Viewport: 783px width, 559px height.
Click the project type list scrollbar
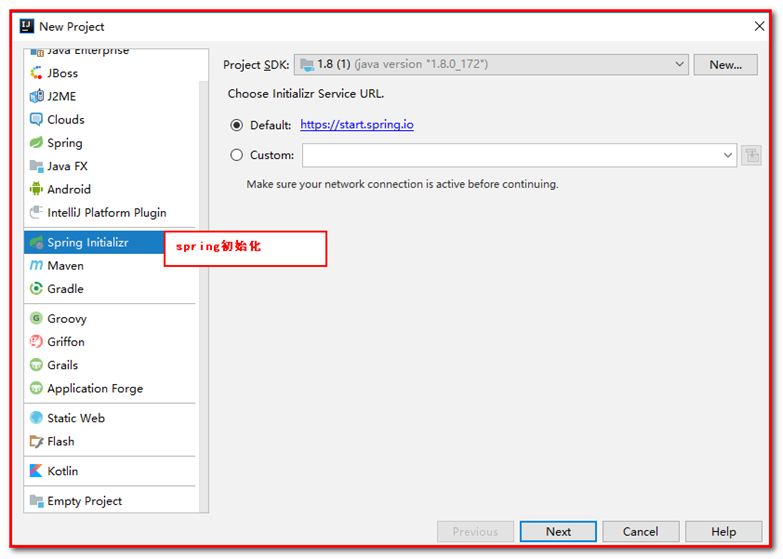point(203,295)
